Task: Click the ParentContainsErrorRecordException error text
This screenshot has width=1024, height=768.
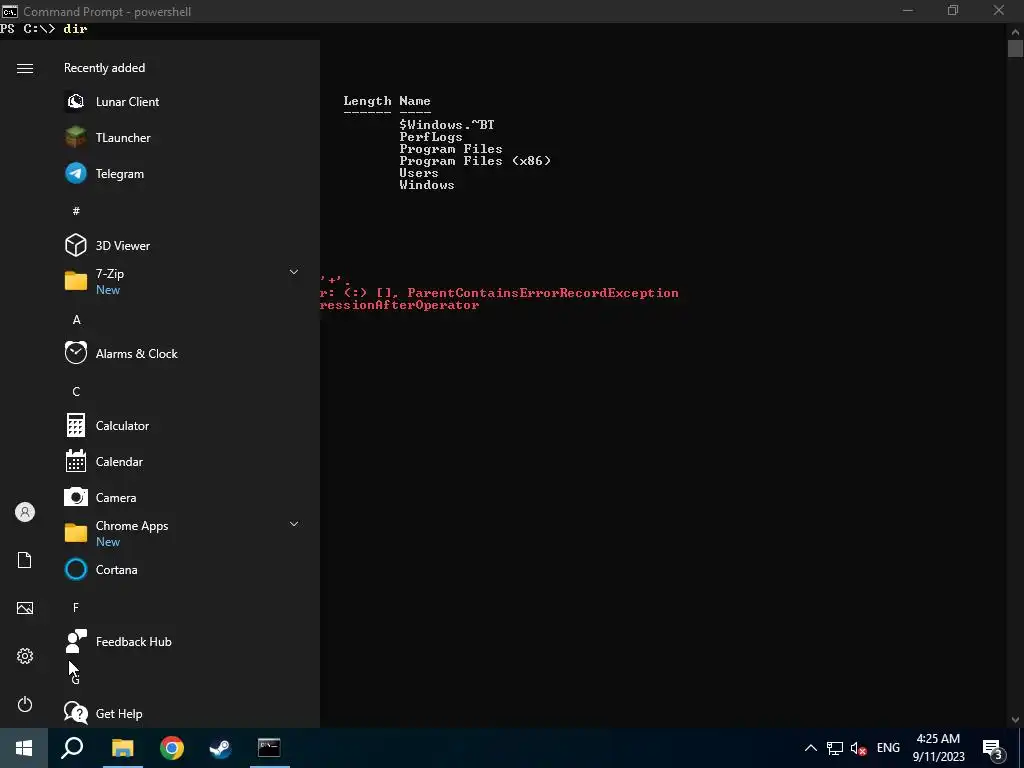Action: click(x=543, y=293)
